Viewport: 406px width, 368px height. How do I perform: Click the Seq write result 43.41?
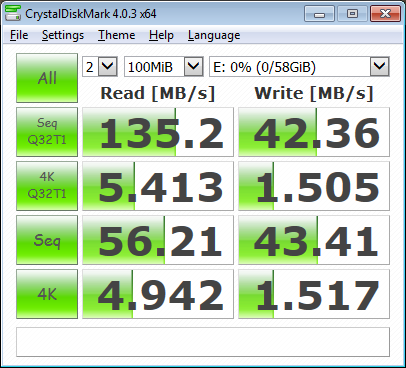click(314, 240)
